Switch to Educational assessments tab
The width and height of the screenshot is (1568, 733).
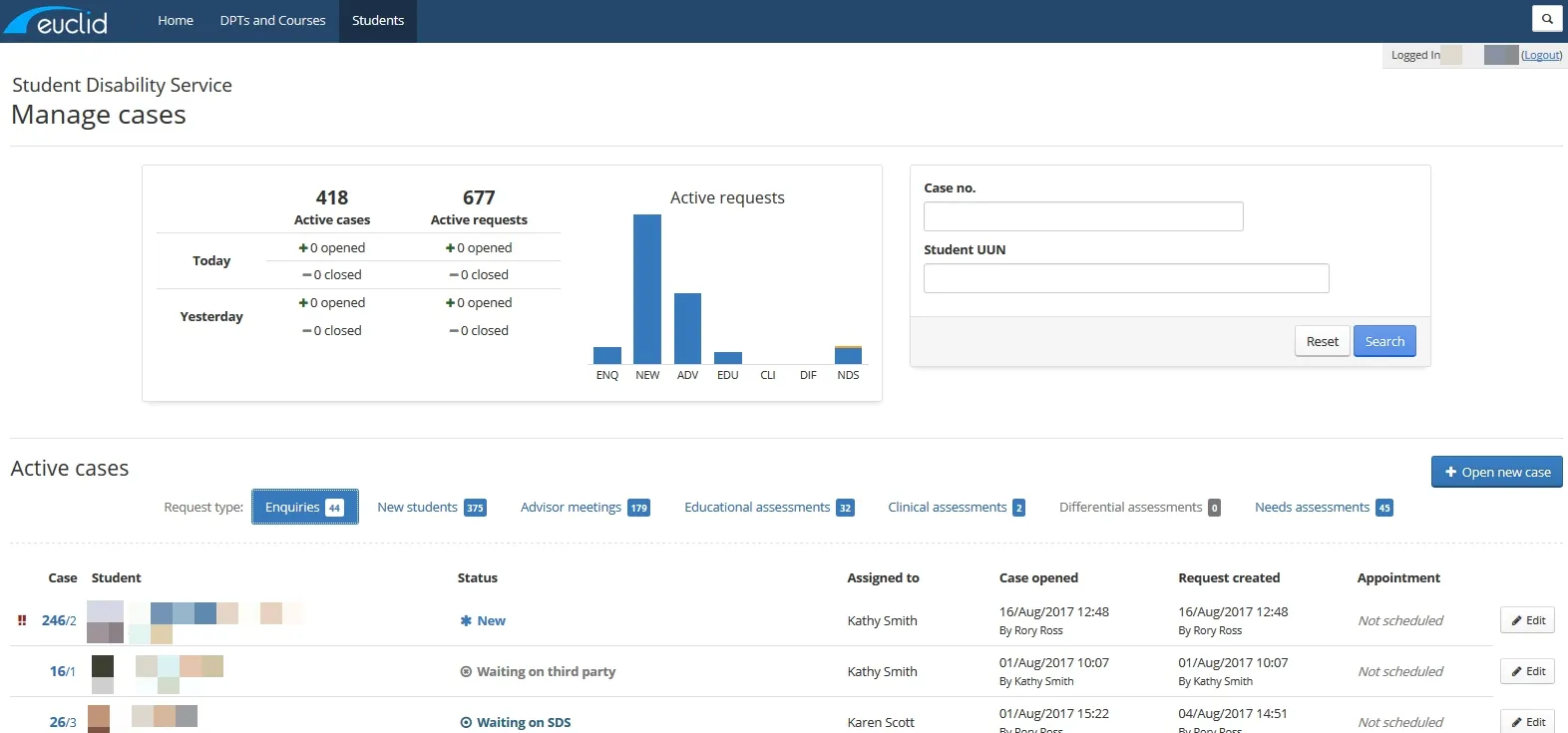point(769,507)
